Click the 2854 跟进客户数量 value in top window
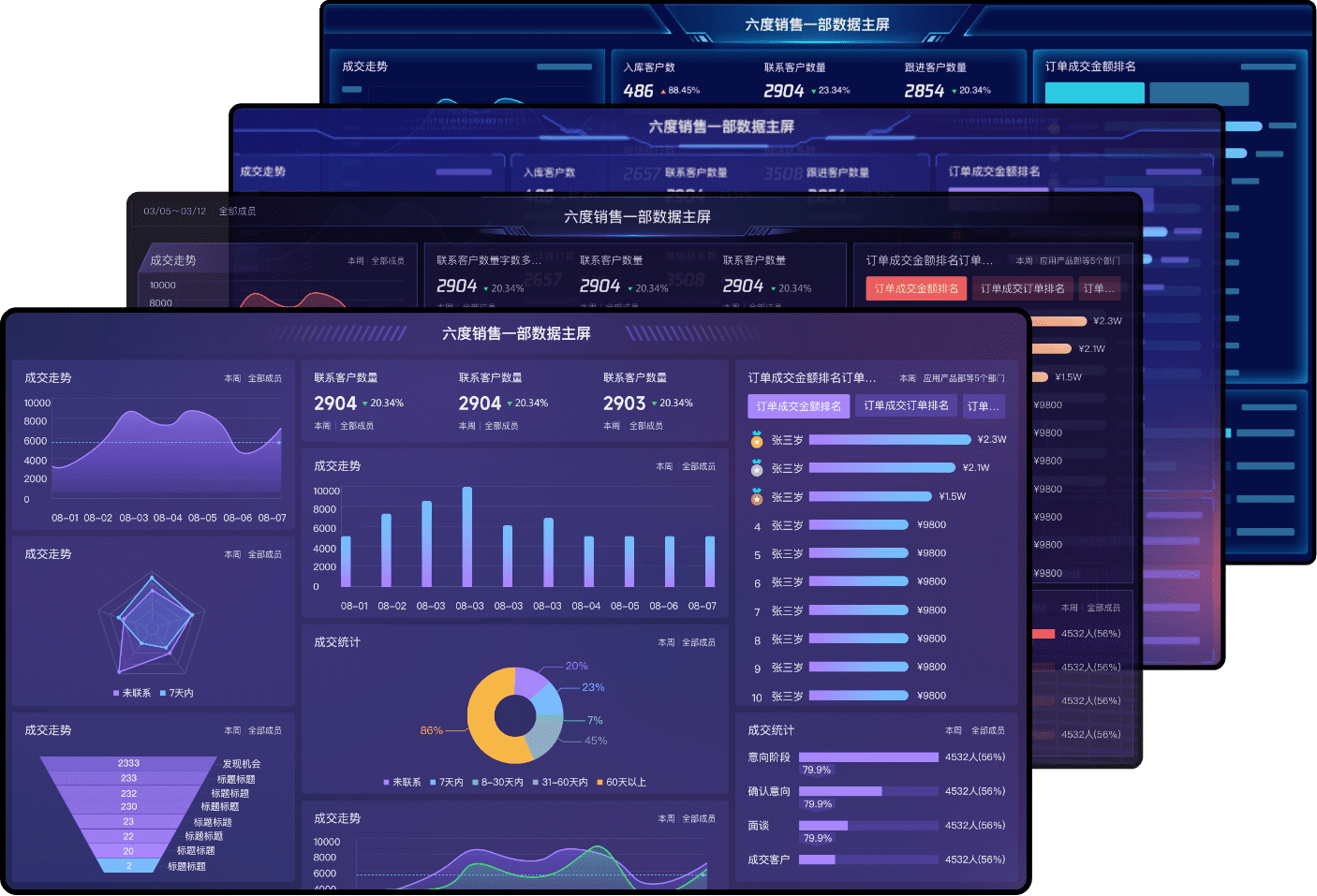1317x896 pixels. tap(924, 91)
